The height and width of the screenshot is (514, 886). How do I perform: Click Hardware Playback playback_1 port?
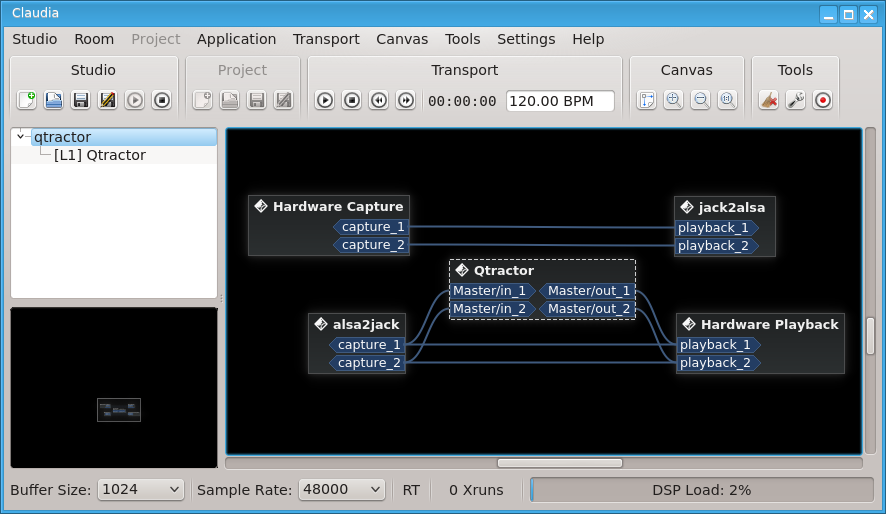pos(719,345)
